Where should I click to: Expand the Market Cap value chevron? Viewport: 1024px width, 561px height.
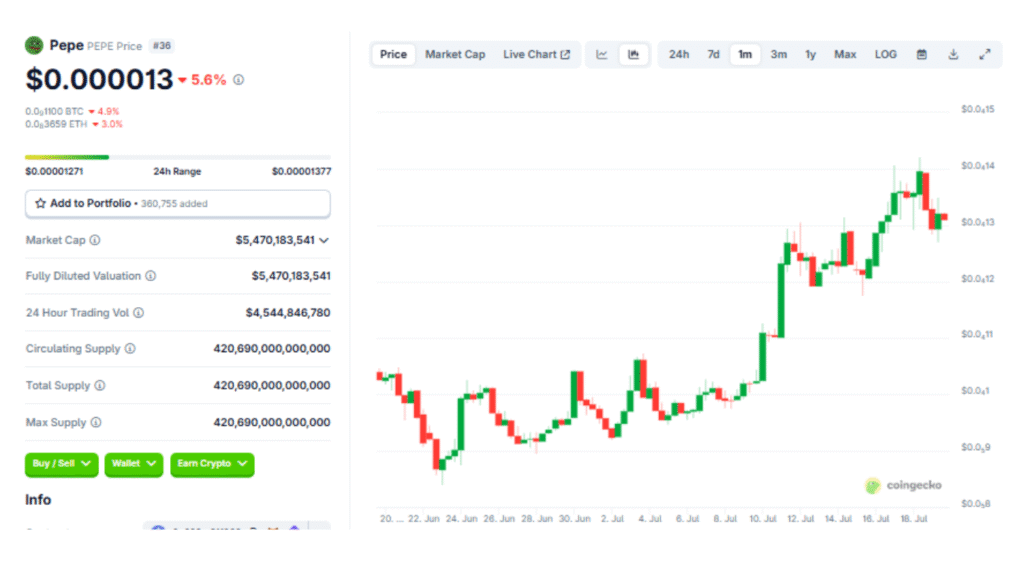click(x=324, y=240)
